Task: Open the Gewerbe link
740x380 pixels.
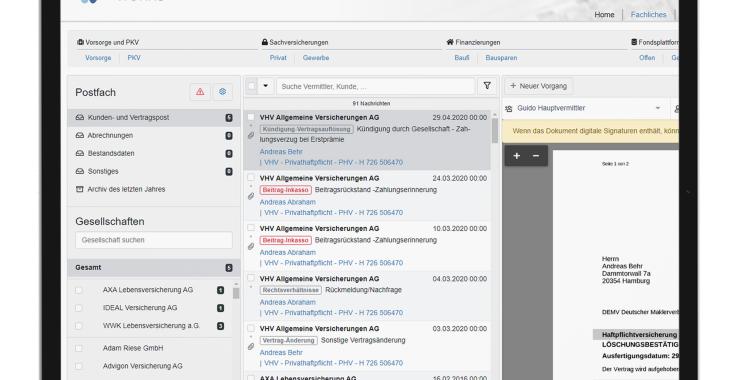Action: coord(316,58)
